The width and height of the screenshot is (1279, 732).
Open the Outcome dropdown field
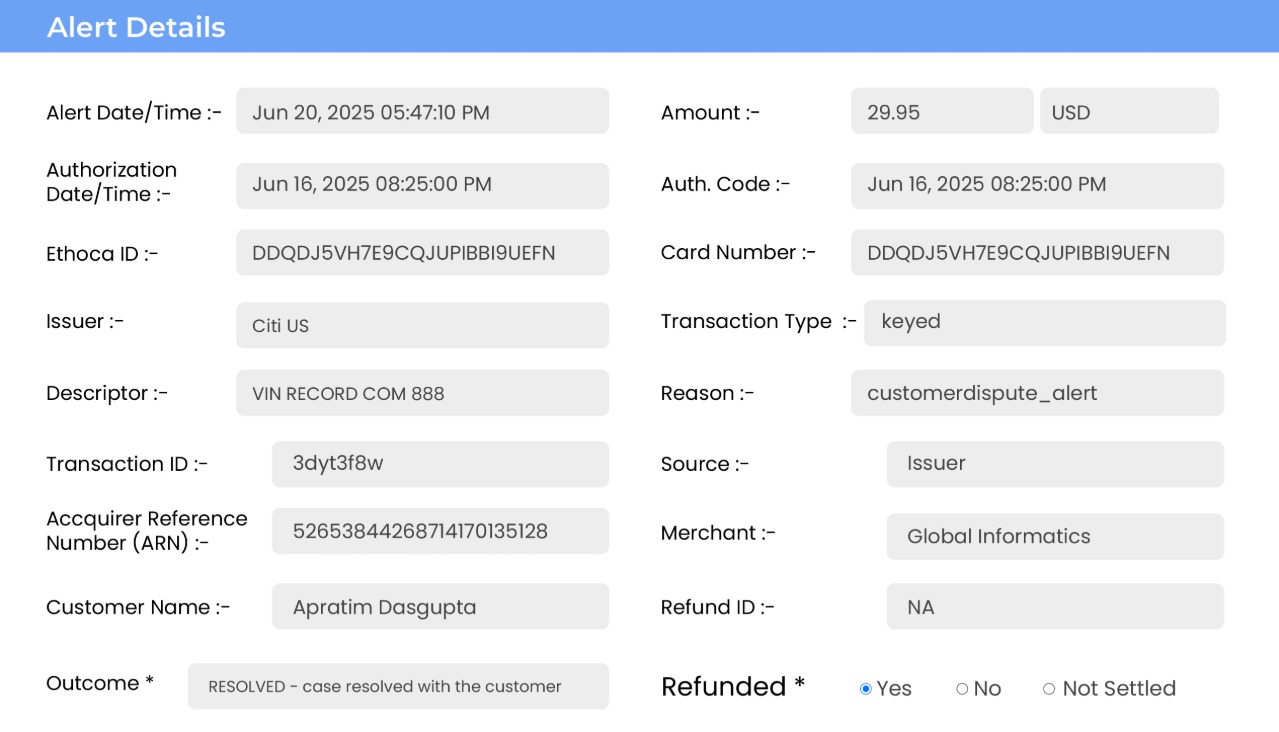click(398, 686)
